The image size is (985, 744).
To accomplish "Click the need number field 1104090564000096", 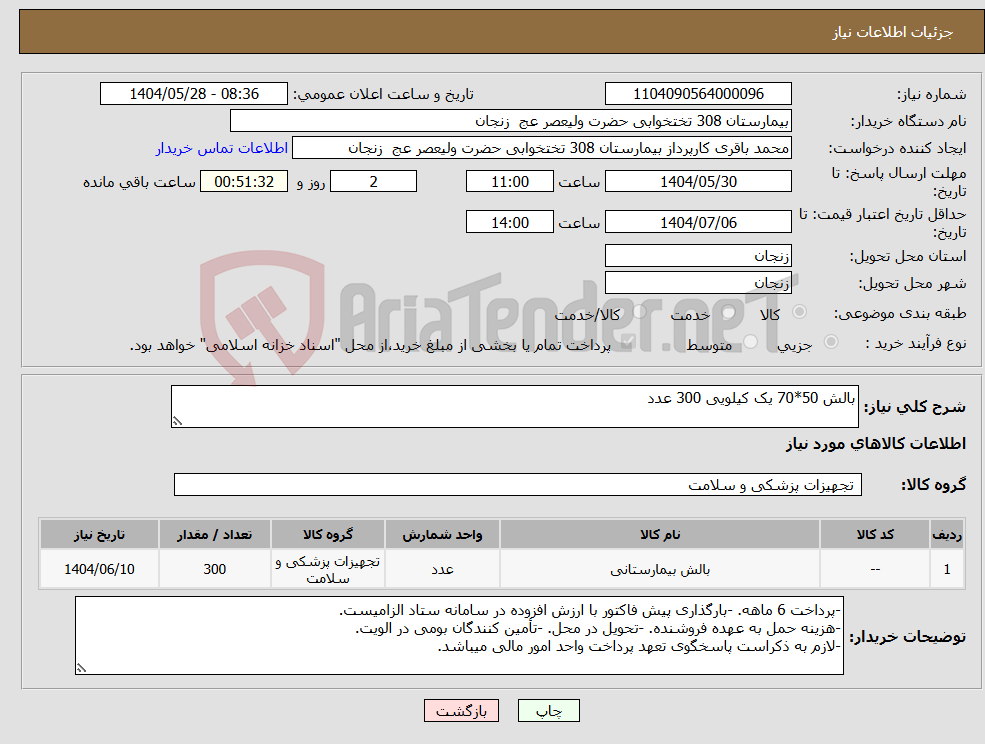I will (698, 94).
